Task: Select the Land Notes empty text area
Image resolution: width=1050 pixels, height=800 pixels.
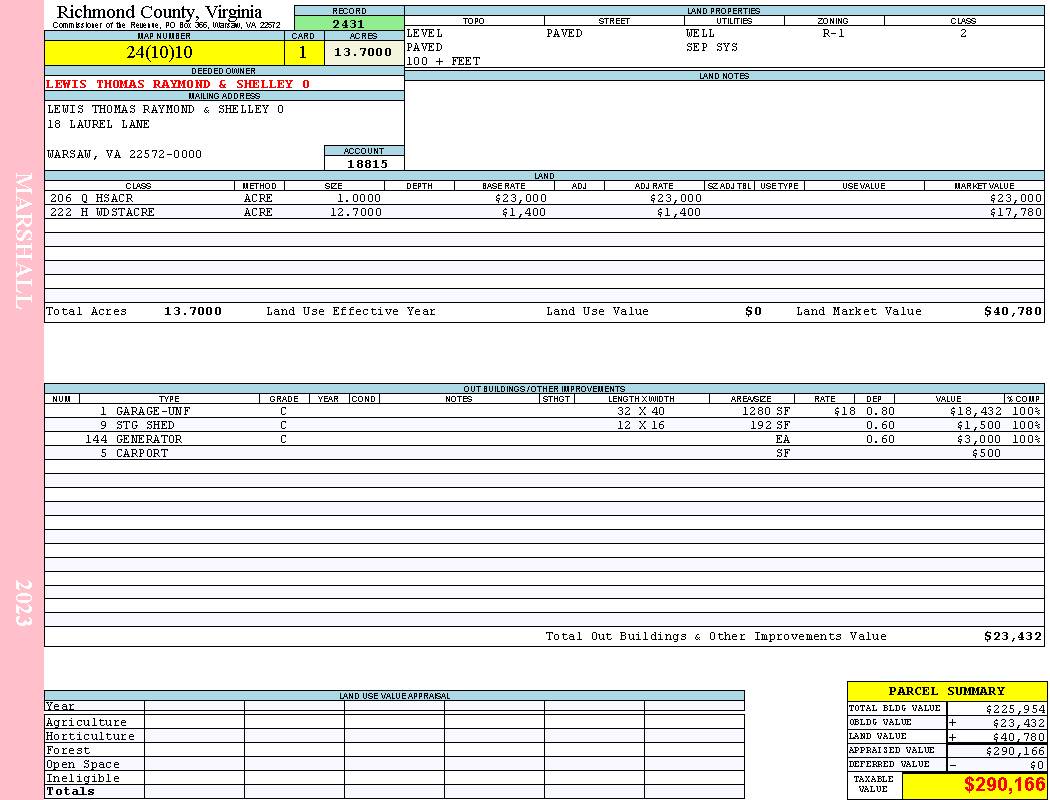Action: point(725,125)
